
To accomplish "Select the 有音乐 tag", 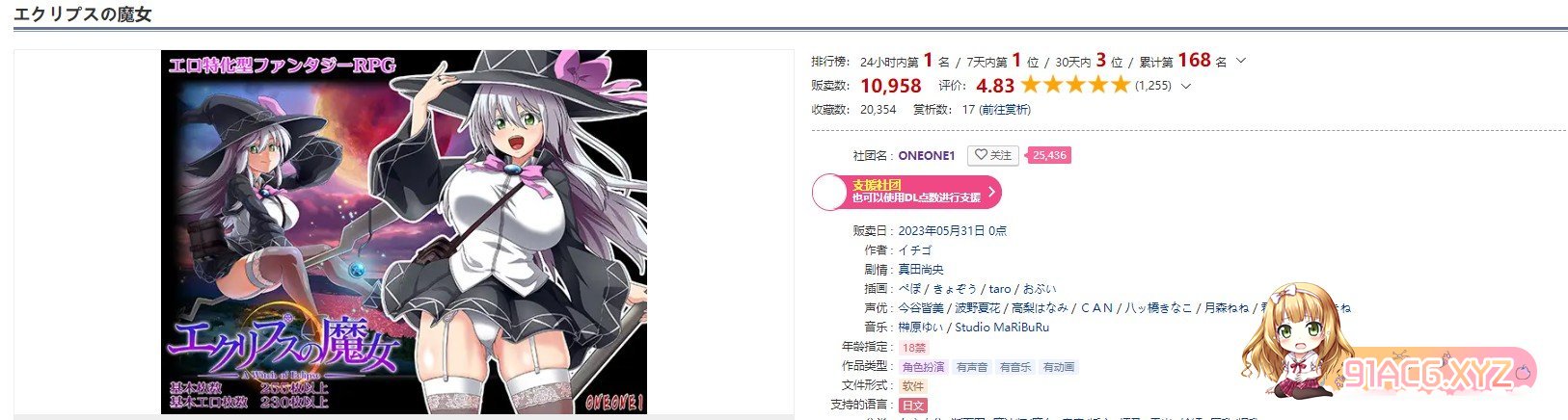I will 1015,367.
